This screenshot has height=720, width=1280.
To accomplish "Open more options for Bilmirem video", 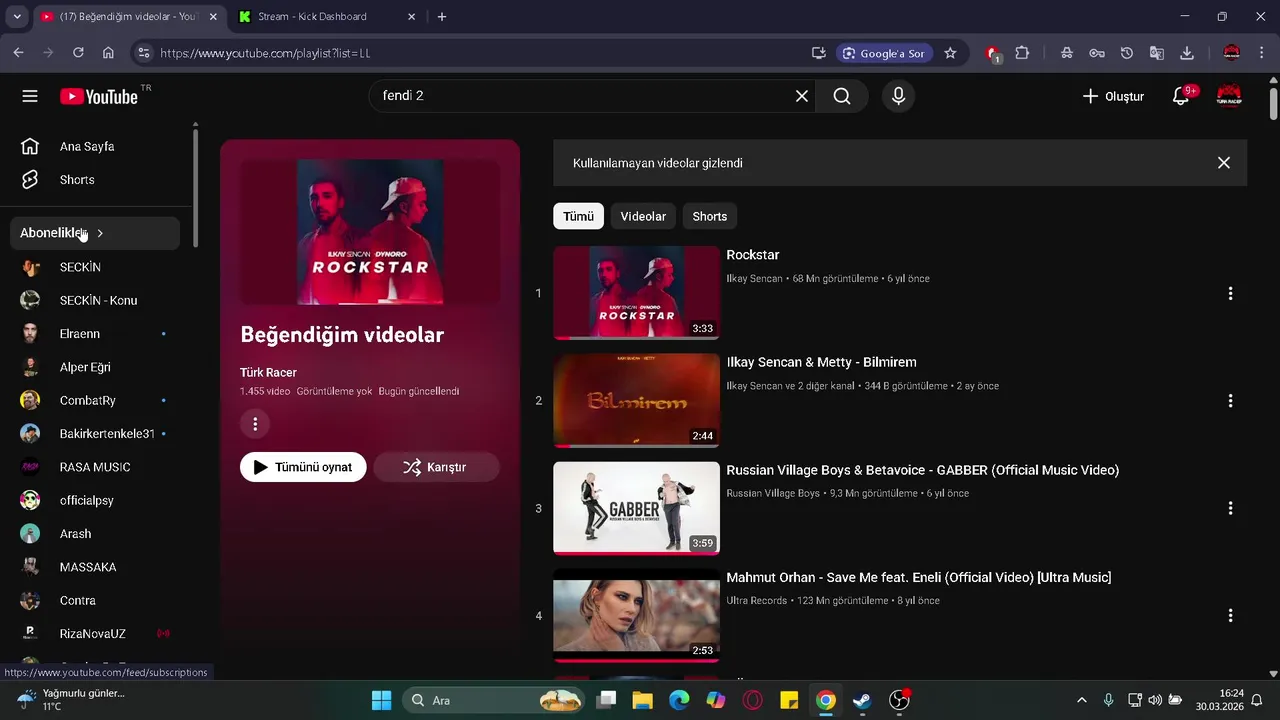I will pos(1230,400).
